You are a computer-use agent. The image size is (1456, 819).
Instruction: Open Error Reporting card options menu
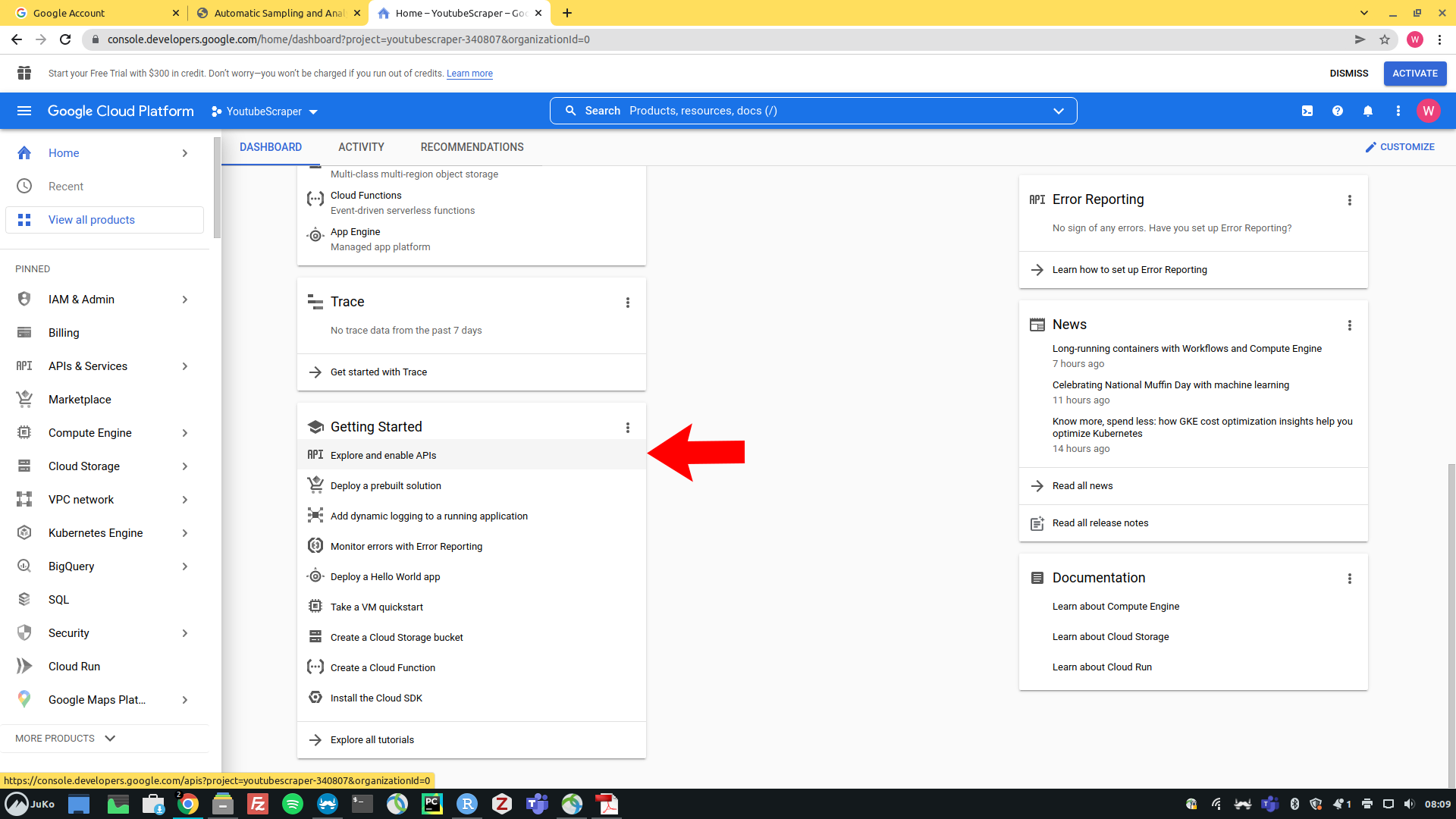tap(1350, 200)
